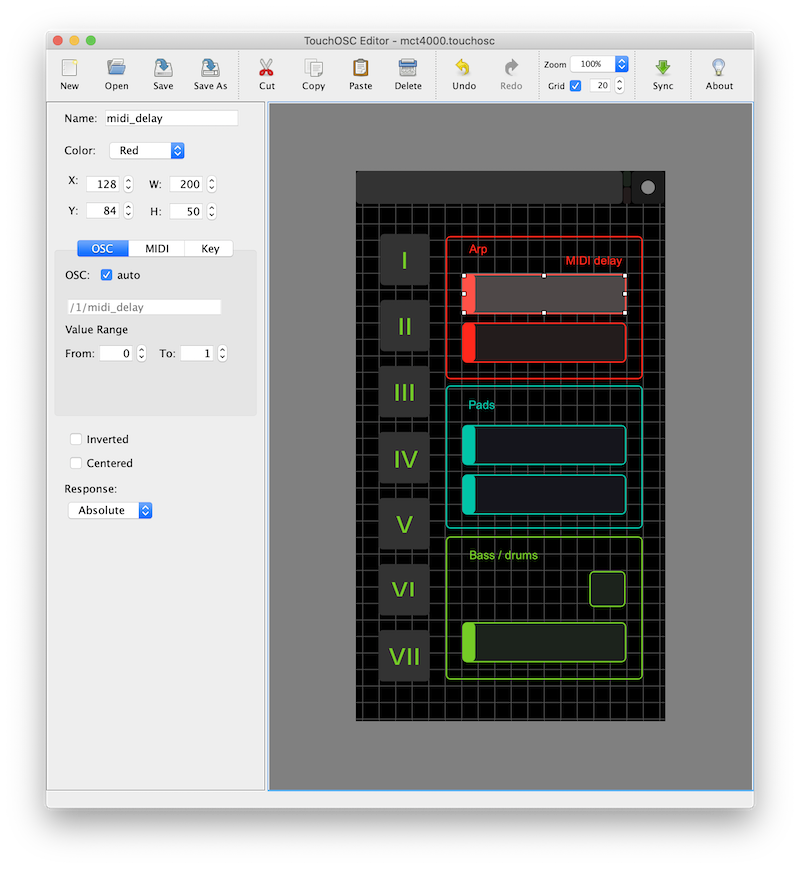Open the About lightbulb icon

pos(719,68)
